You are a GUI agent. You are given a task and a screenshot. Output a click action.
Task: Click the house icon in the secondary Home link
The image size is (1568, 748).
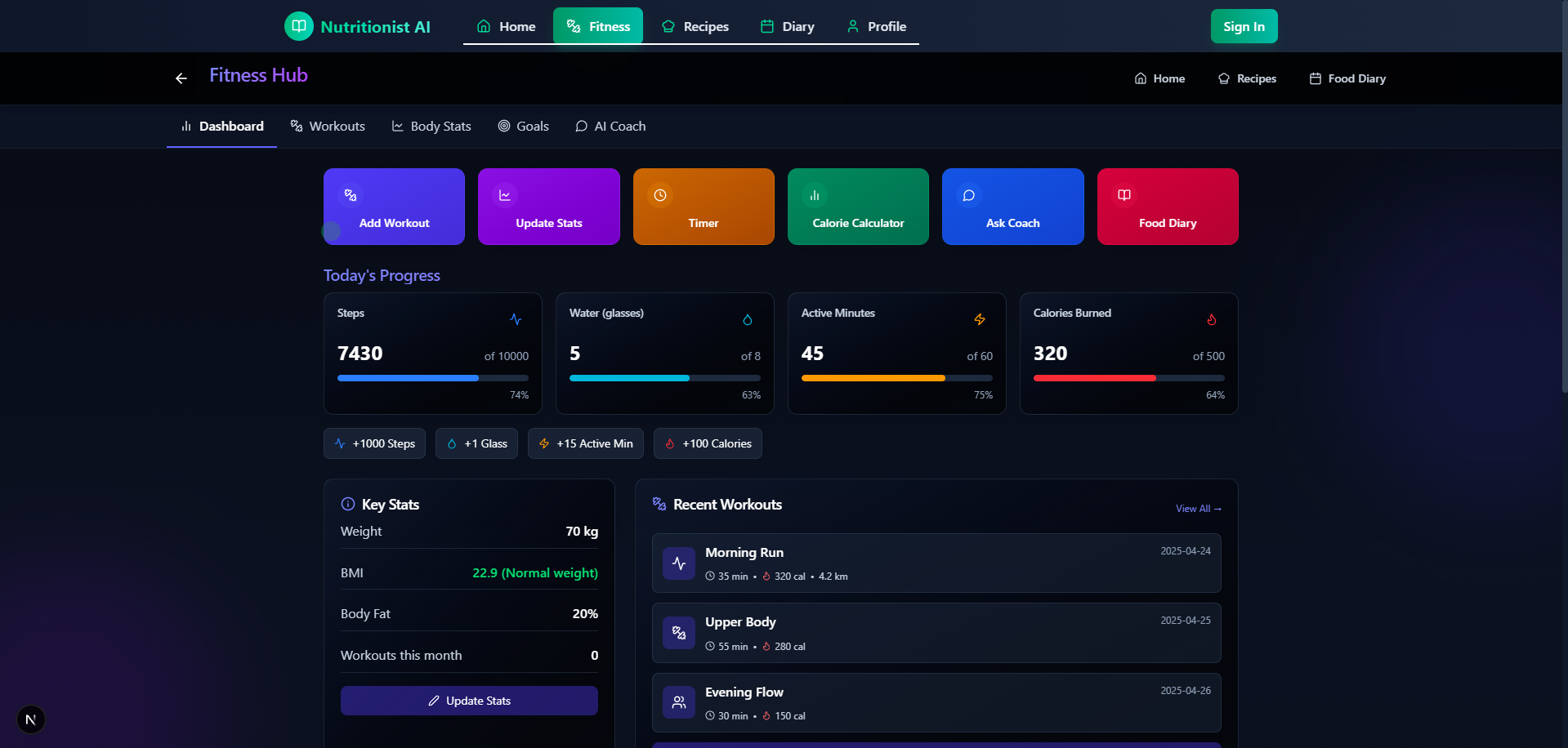[x=1141, y=78]
